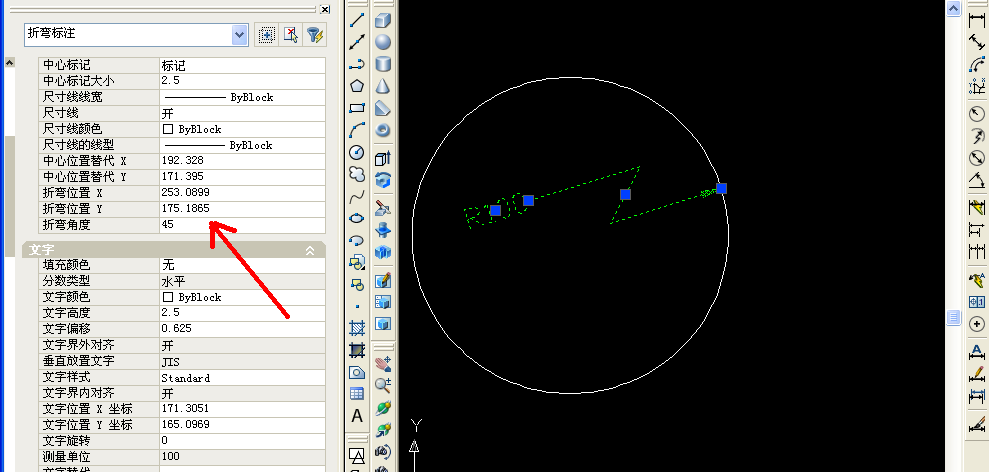Click the Revolve tool
Screen dimensions: 989x472
tap(383, 180)
